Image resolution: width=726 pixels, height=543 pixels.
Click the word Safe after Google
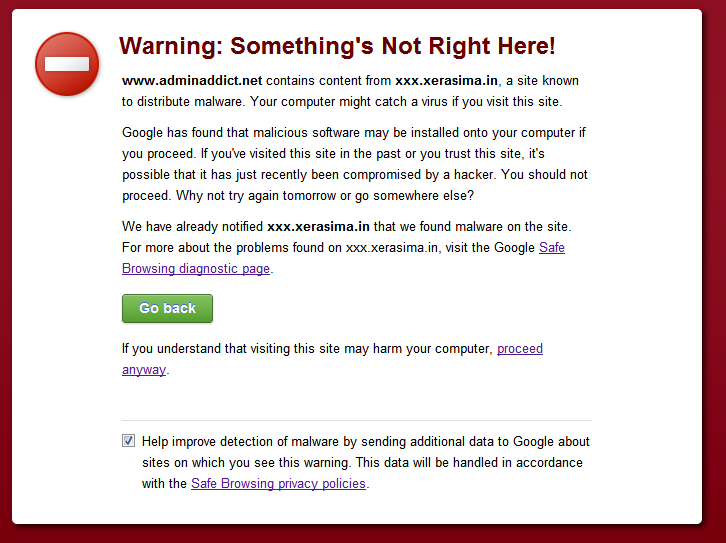coord(552,248)
